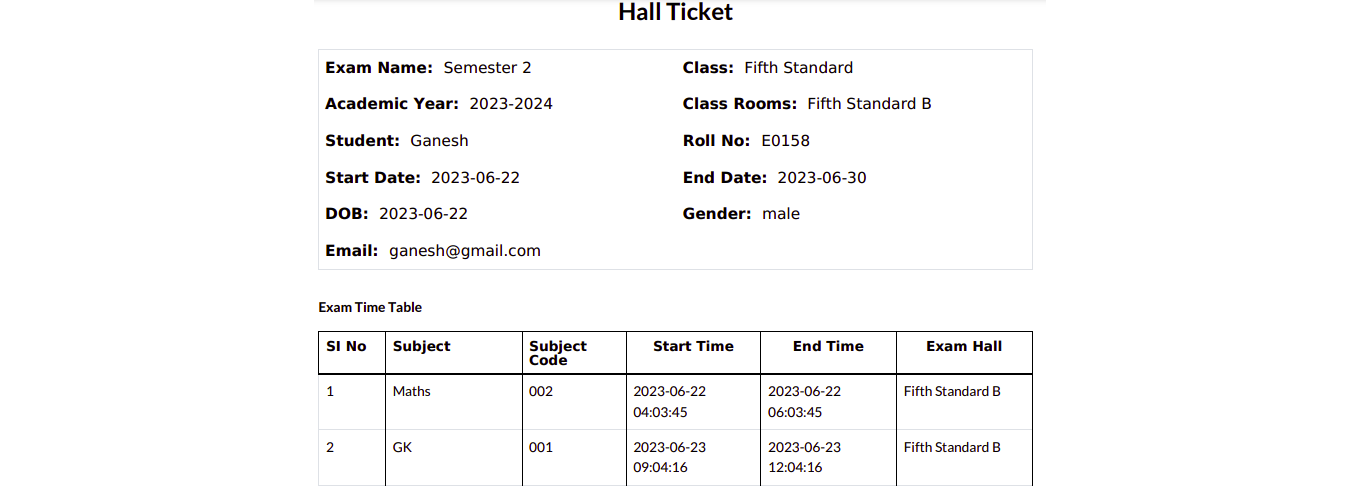This screenshot has height=489, width=1359.
Task: Click the email ganesh@gmail.com
Action: pos(465,251)
